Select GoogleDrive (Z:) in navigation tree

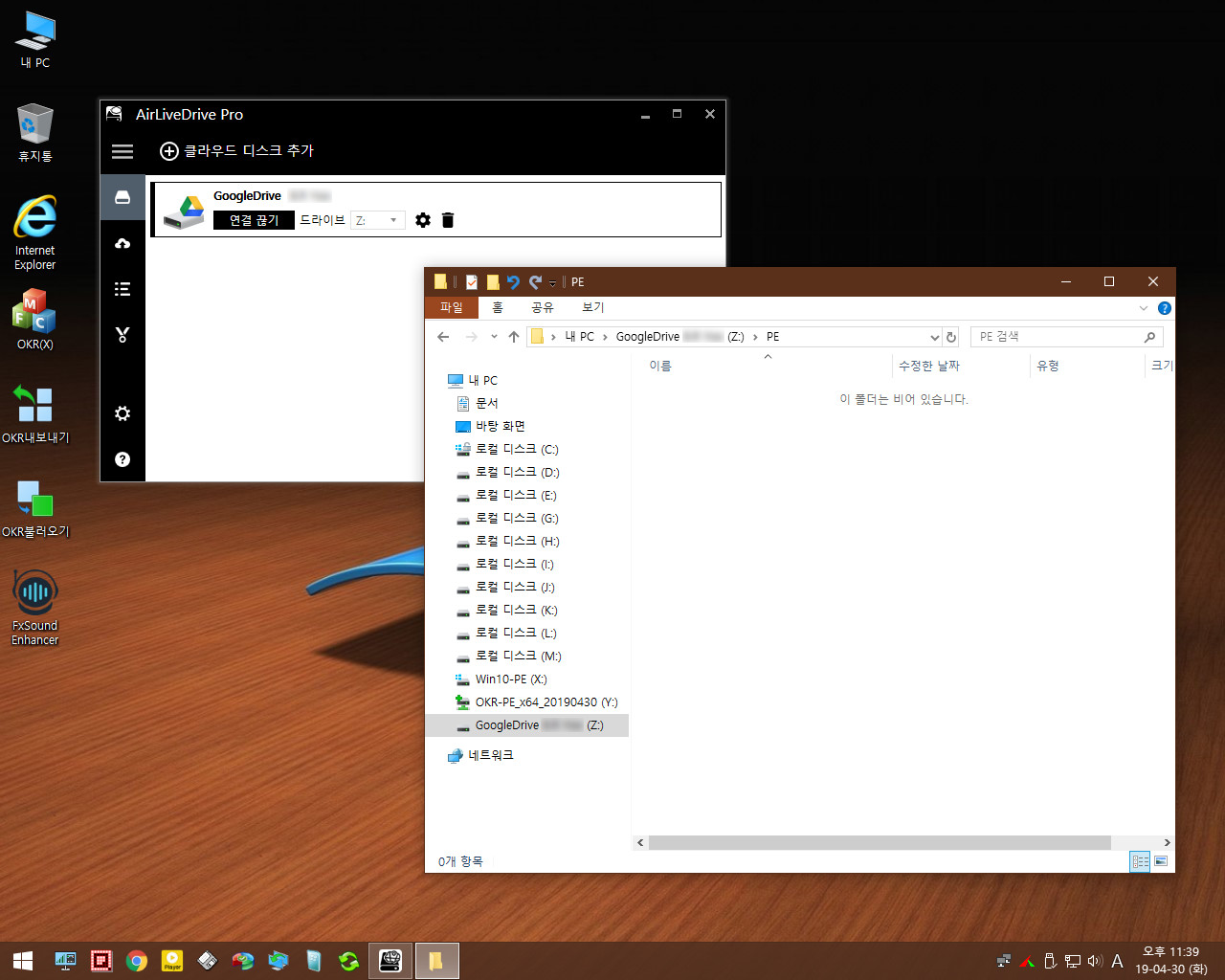[x=527, y=725]
